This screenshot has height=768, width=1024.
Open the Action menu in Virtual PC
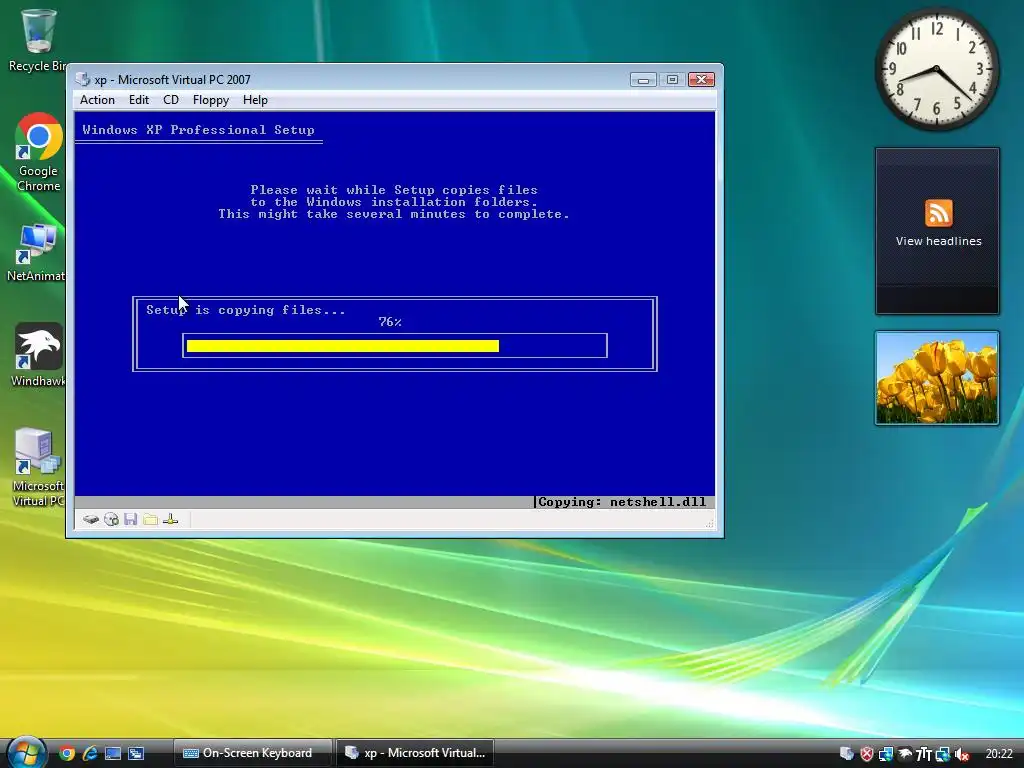(x=97, y=100)
